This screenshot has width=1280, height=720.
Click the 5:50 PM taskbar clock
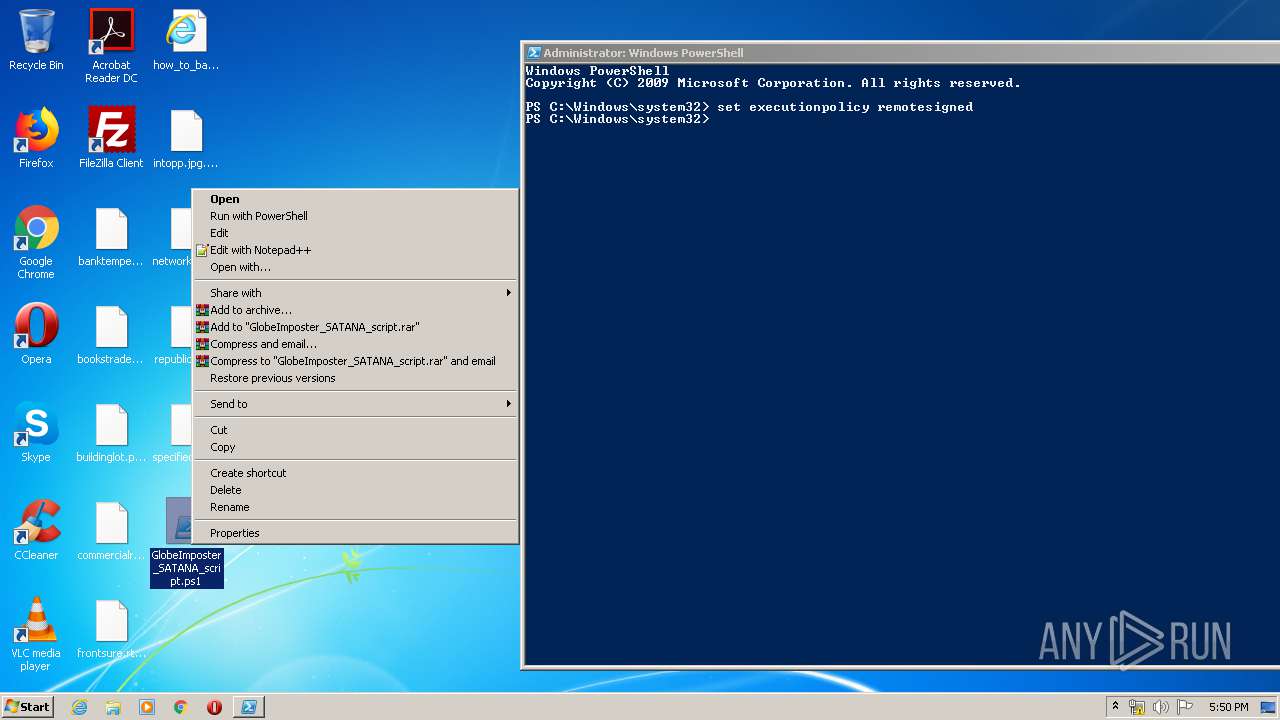pos(1228,707)
